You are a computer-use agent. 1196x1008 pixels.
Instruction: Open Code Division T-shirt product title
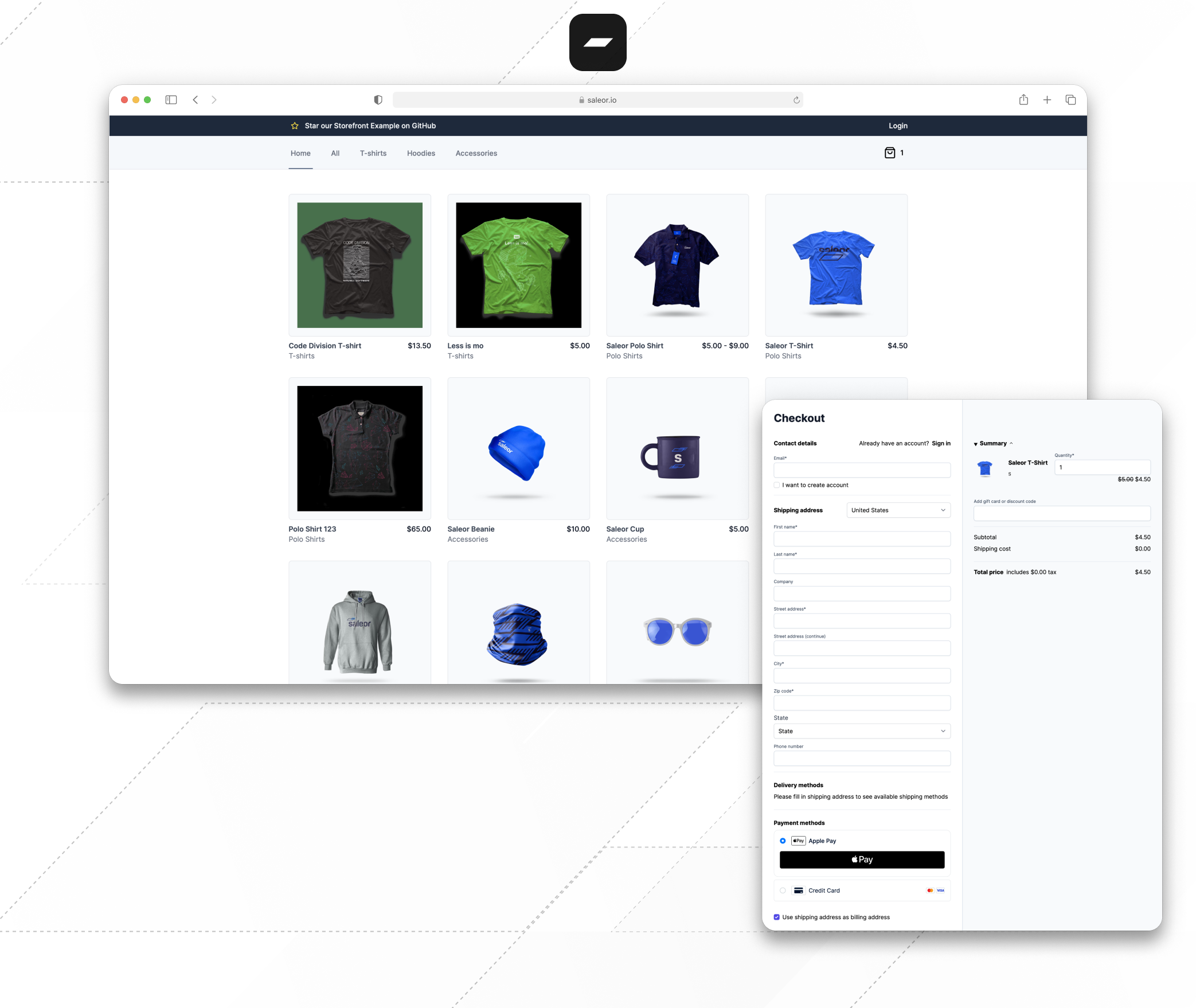pyautogui.click(x=325, y=346)
